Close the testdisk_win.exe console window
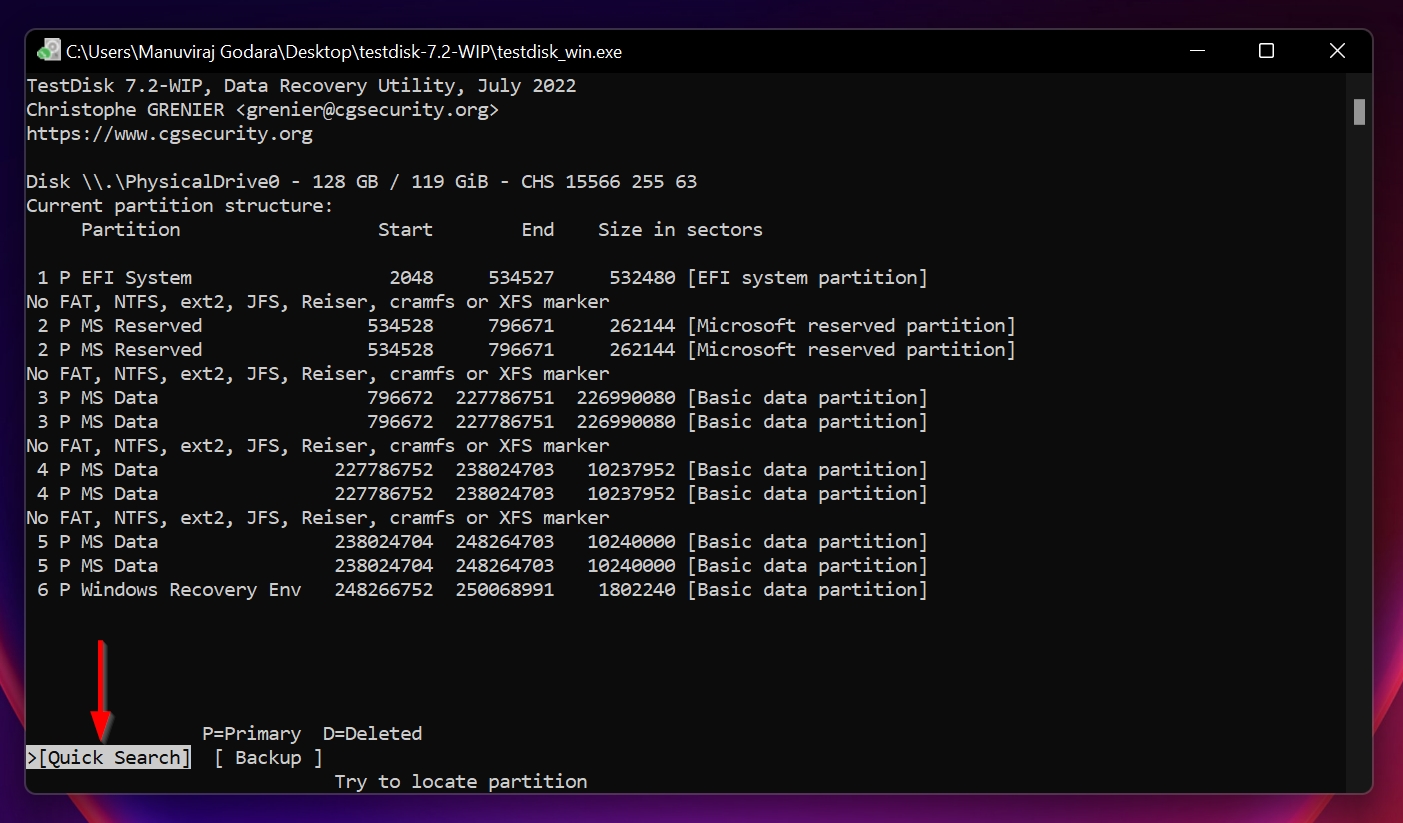 (x=1336, y=51)
